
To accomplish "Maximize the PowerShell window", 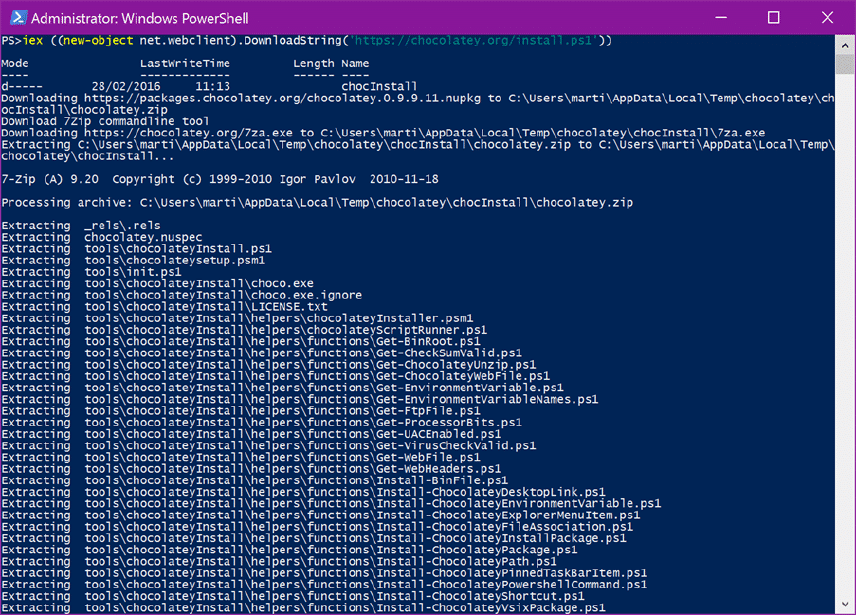I will [x=774, y=18].
